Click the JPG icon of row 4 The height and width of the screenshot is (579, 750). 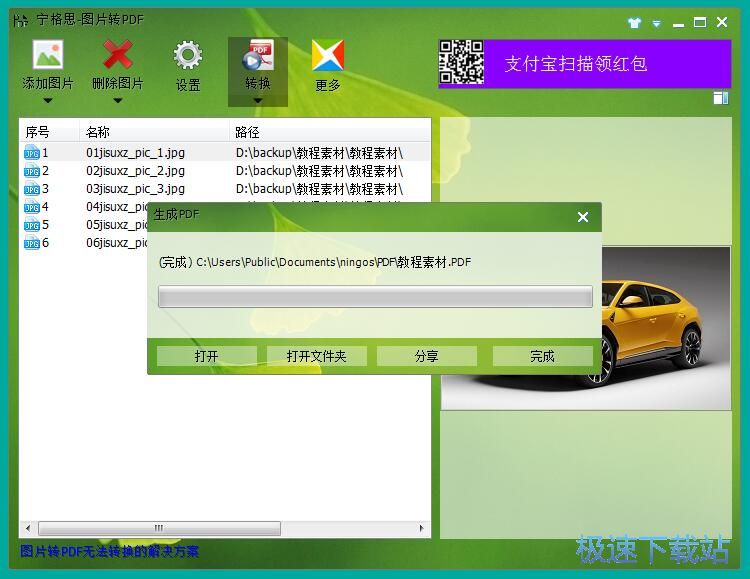[32, 207]
